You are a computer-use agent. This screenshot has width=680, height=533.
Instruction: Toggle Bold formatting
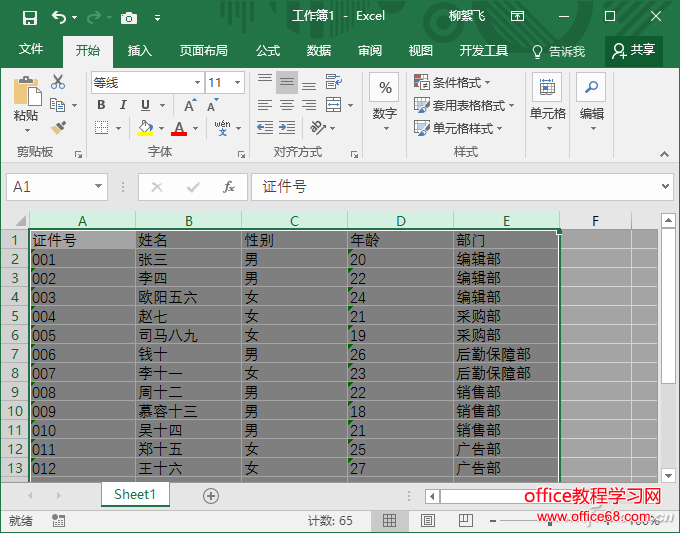point(101,105)
